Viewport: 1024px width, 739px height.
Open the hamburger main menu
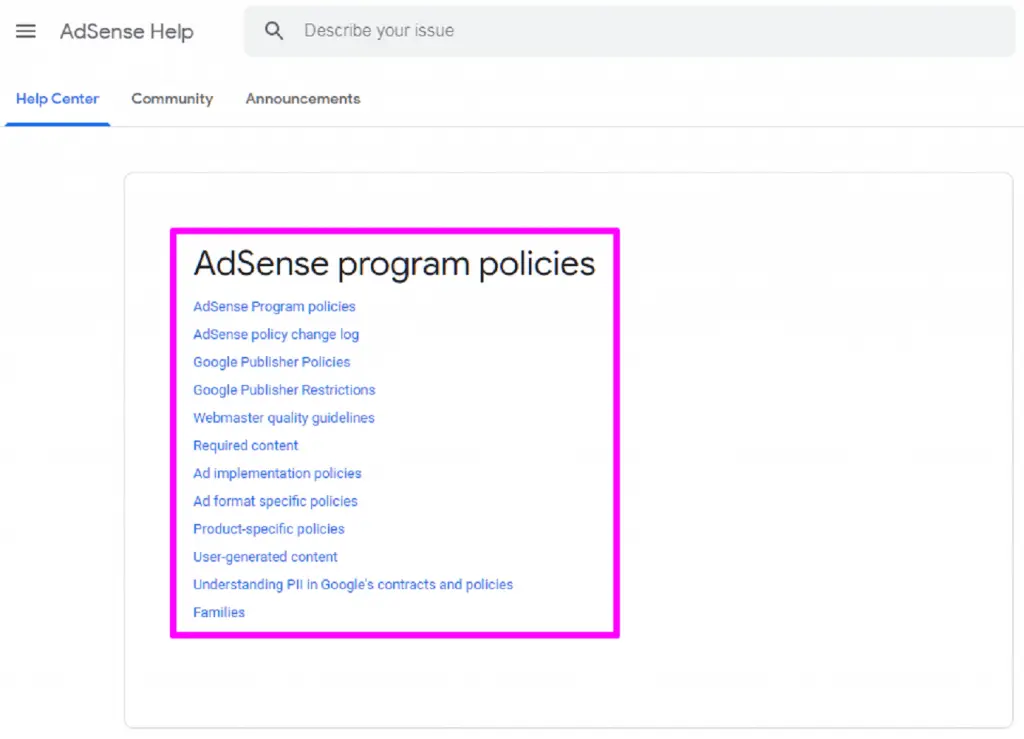(x=26, y=31)
